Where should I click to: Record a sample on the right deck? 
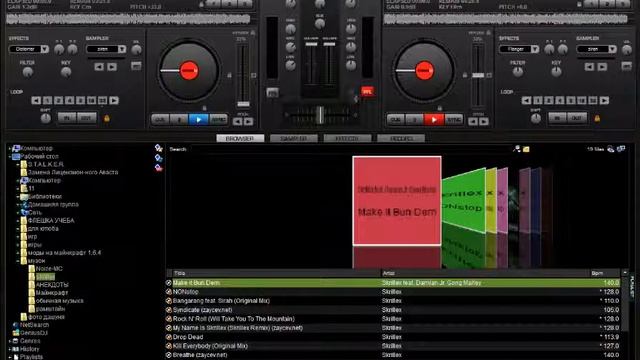pyautogui.click(x=627, y=66)
